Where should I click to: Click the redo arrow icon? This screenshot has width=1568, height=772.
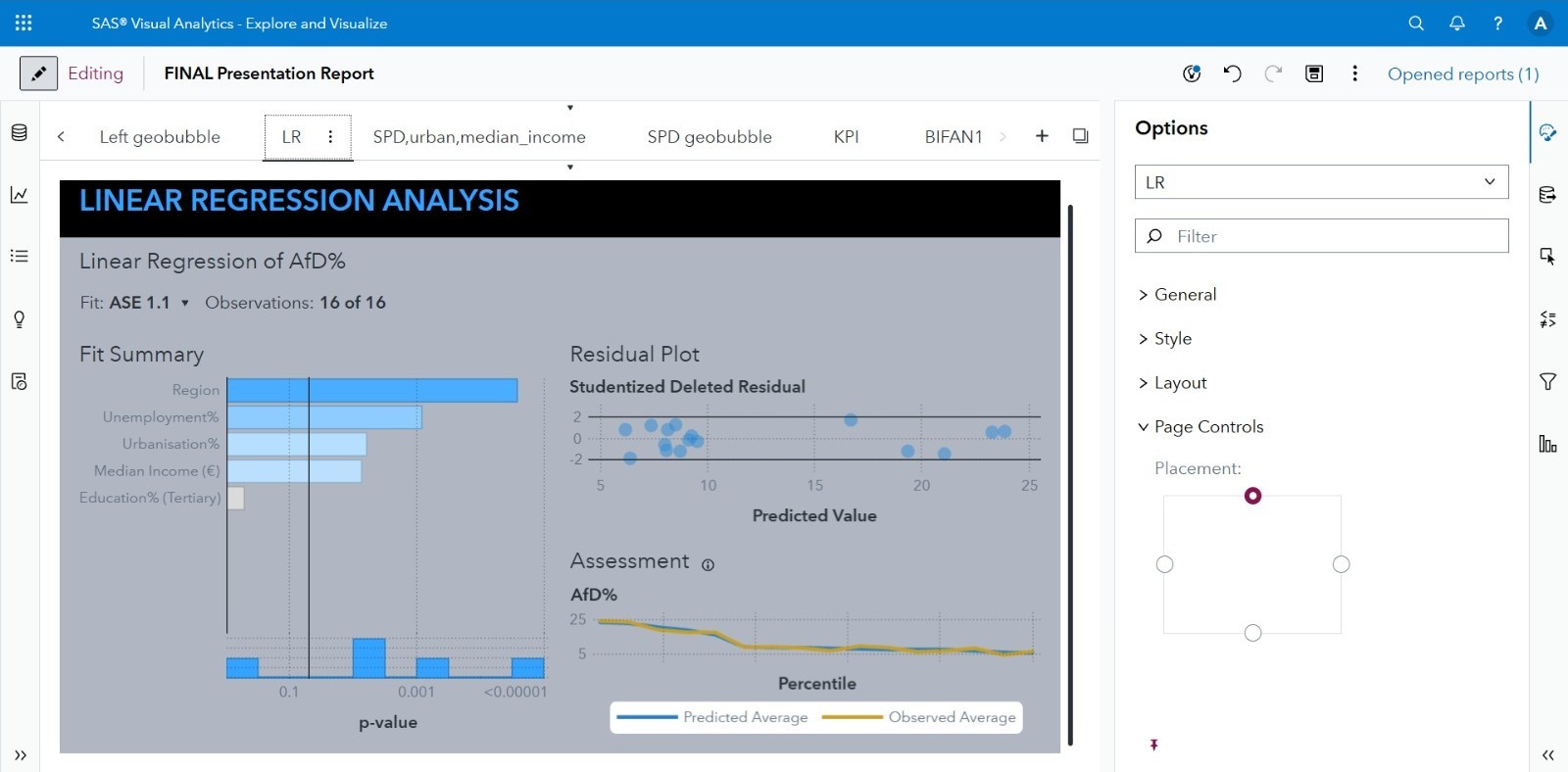(x=1273, y=73)
